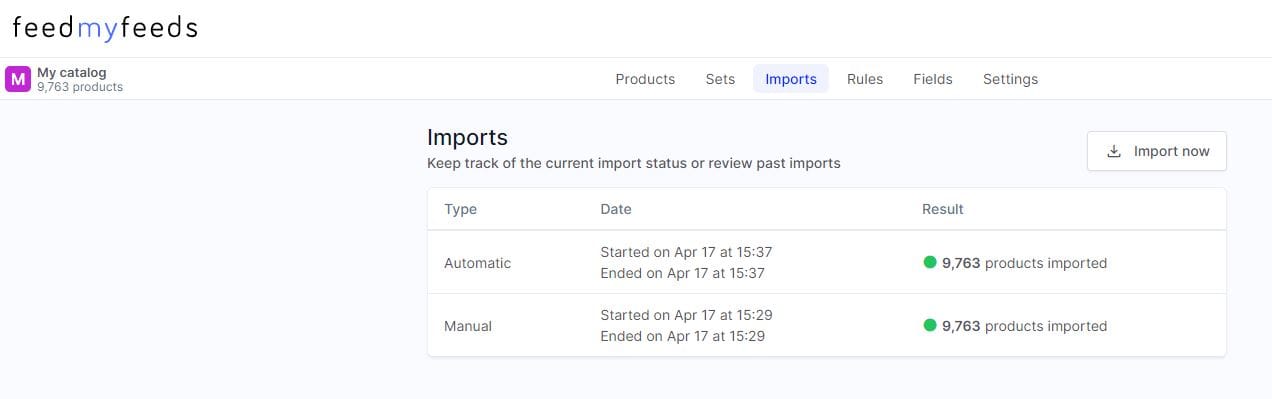Navigate to the Settings tab
This screenshot has height=399, width=1272.
[x=1010, y=79]
